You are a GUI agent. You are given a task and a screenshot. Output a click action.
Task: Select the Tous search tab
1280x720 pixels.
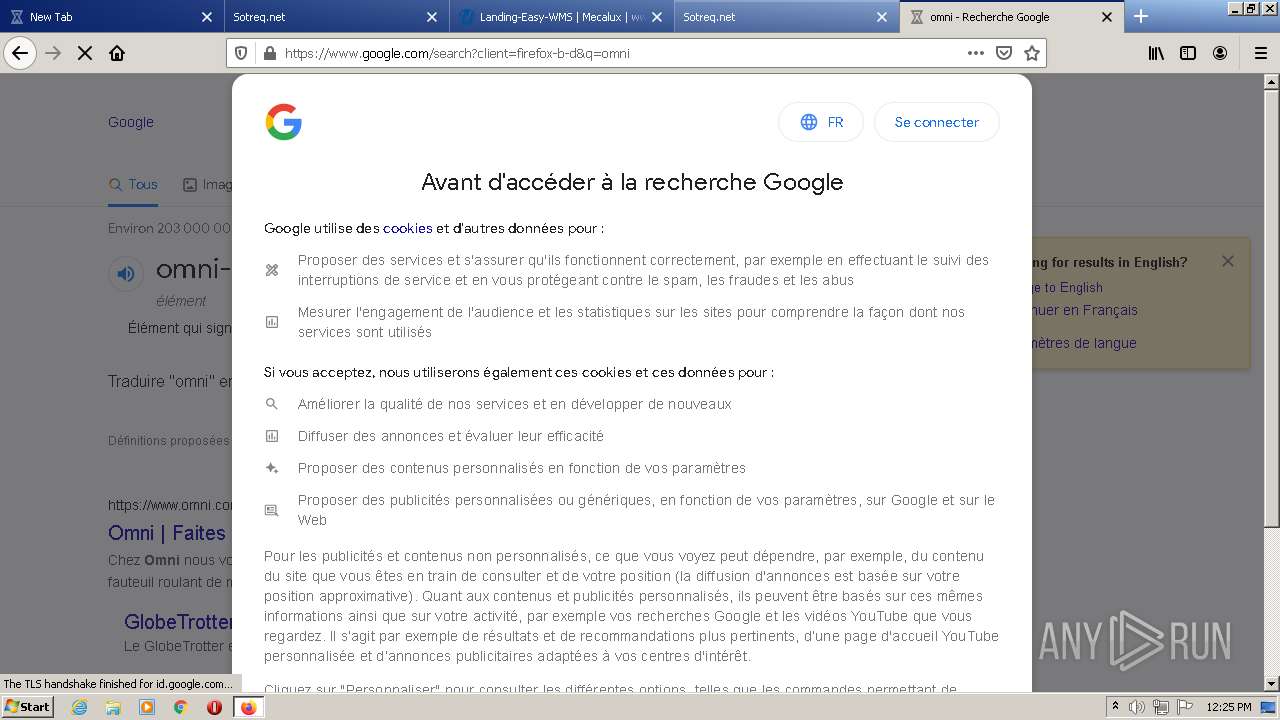pos(133,184)
